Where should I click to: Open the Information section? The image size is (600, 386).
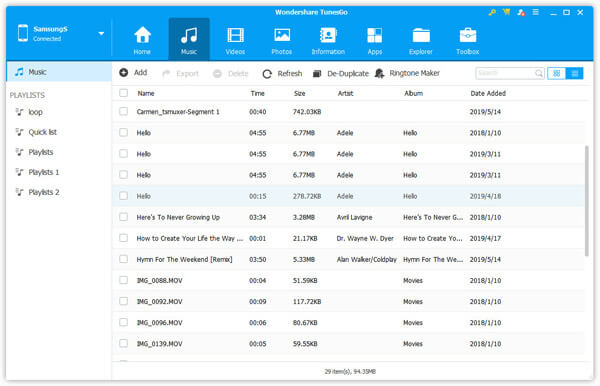click(x=328, y=40)
